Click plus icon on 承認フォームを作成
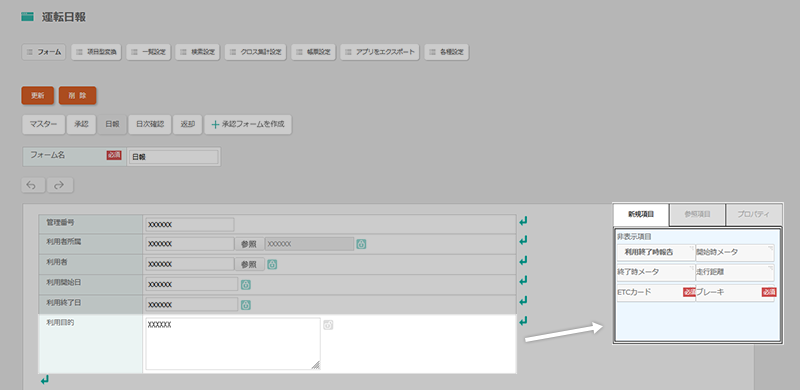This screenshot has height=390, width=800. [215, 124]
